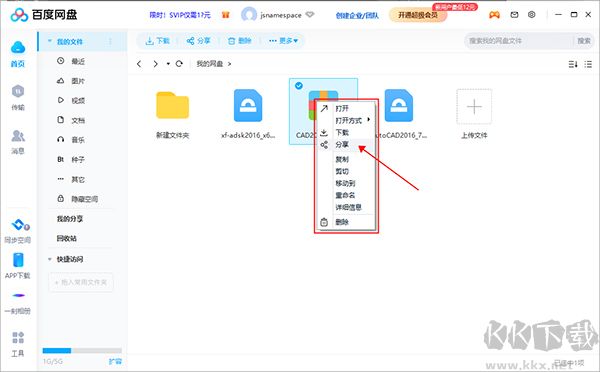Open the 我的文件 three-dot options
Screen dimensions: 600x372
click(111, 41)
